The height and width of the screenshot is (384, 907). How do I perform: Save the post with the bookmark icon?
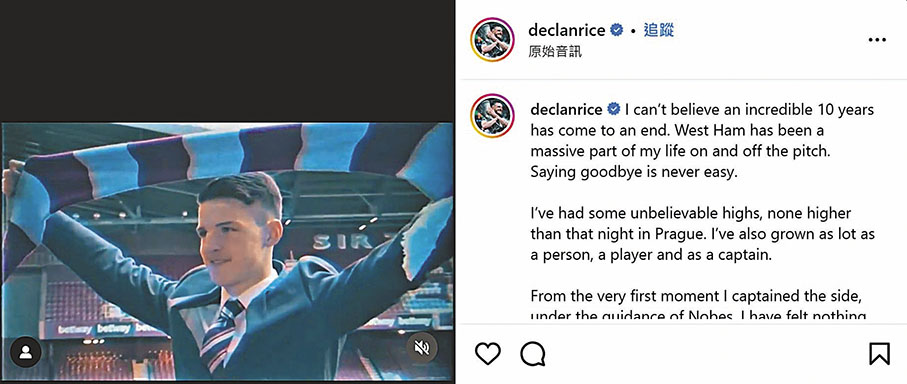(x=879, y=353)
